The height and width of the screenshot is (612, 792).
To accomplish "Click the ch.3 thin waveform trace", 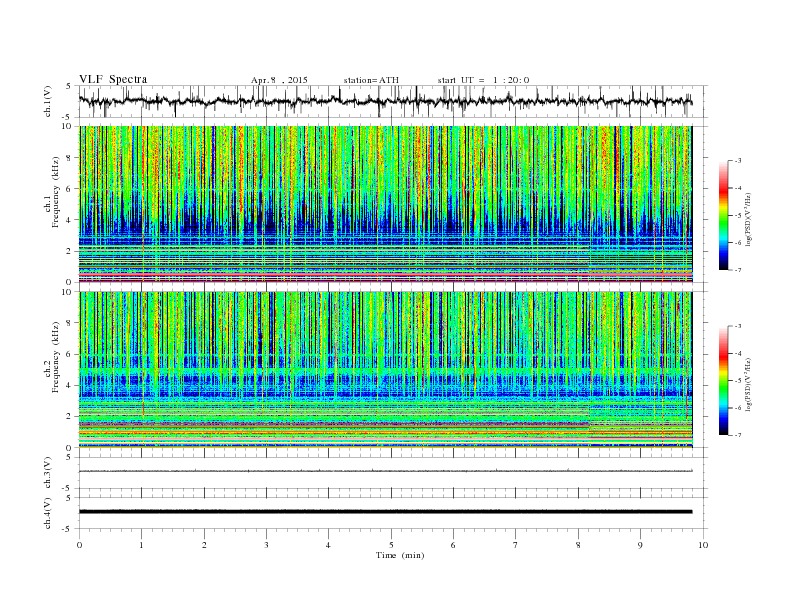I will click(x=385, y=471).
